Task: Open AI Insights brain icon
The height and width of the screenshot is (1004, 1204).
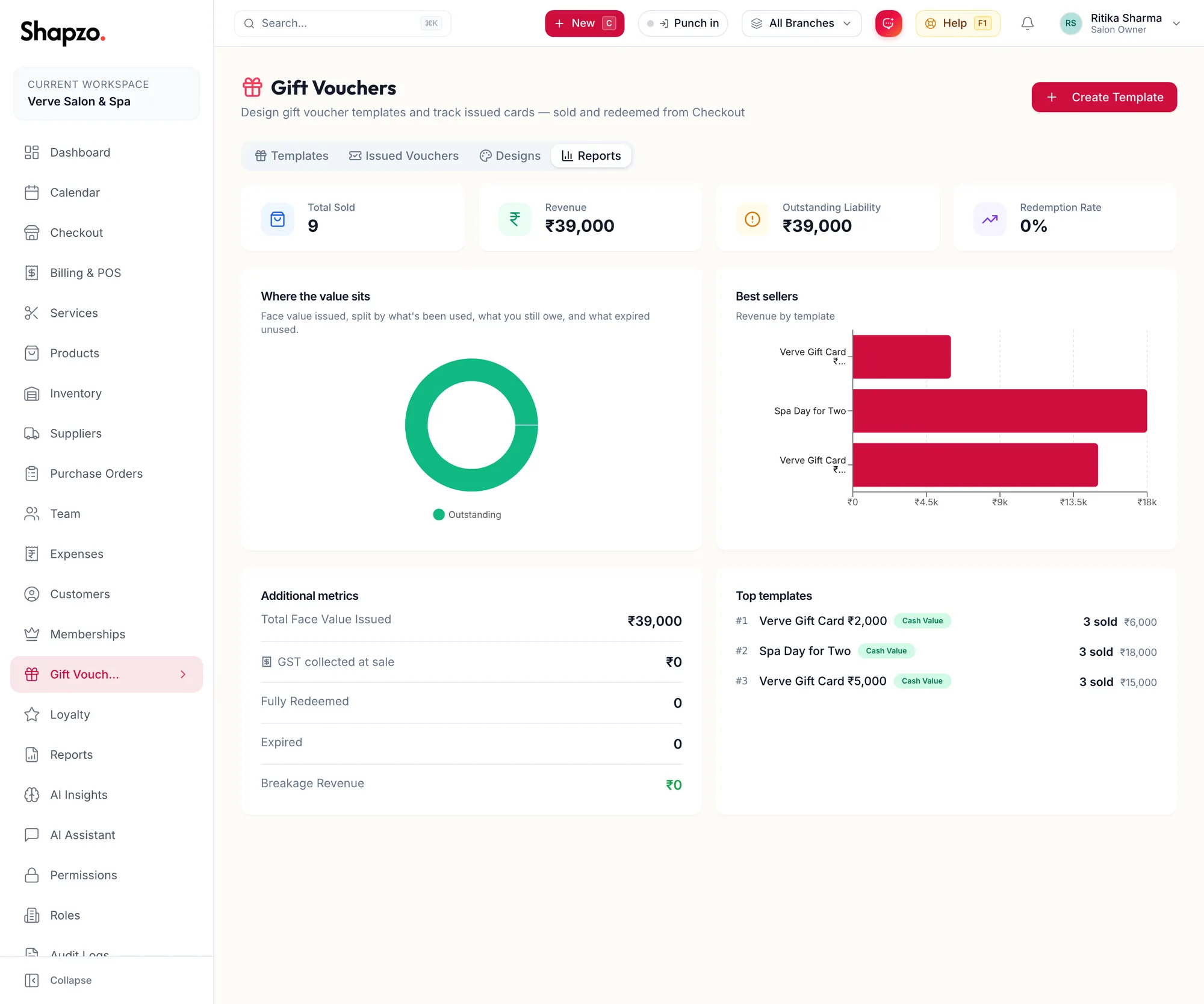Action: point(31,795)
